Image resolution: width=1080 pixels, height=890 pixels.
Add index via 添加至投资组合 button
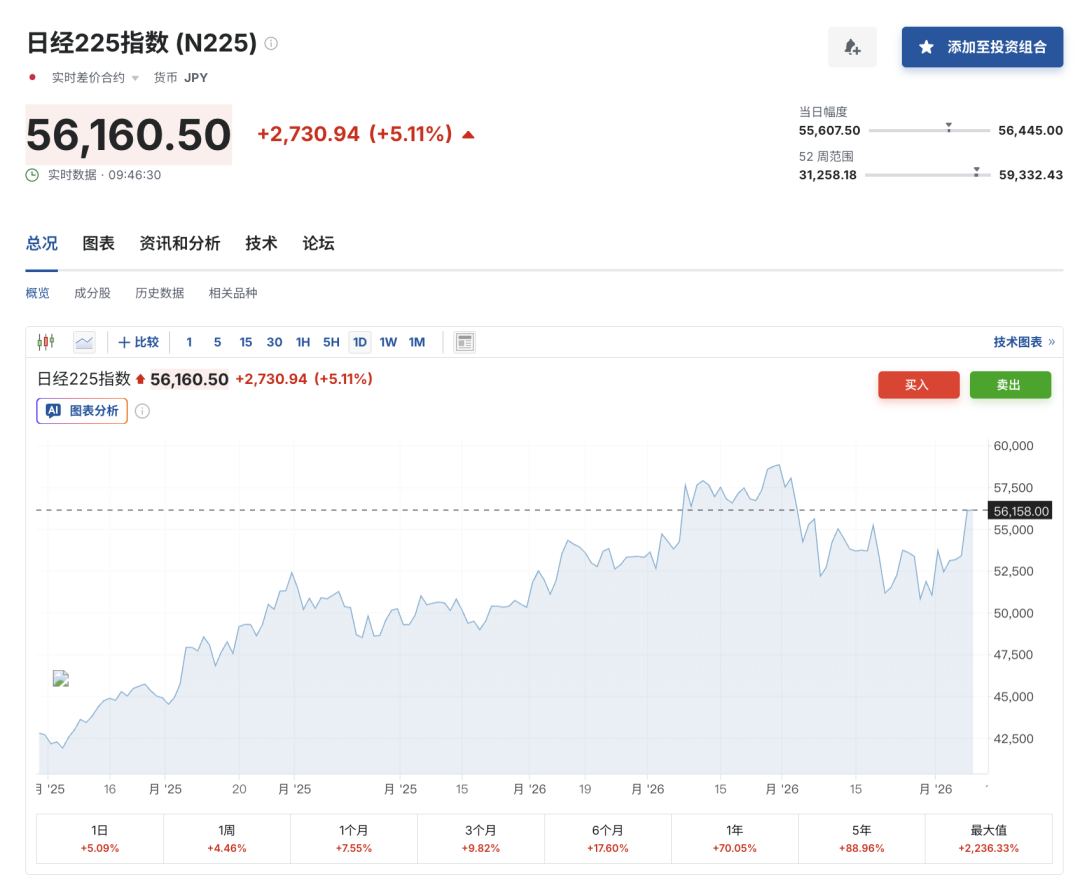point(982,47)
